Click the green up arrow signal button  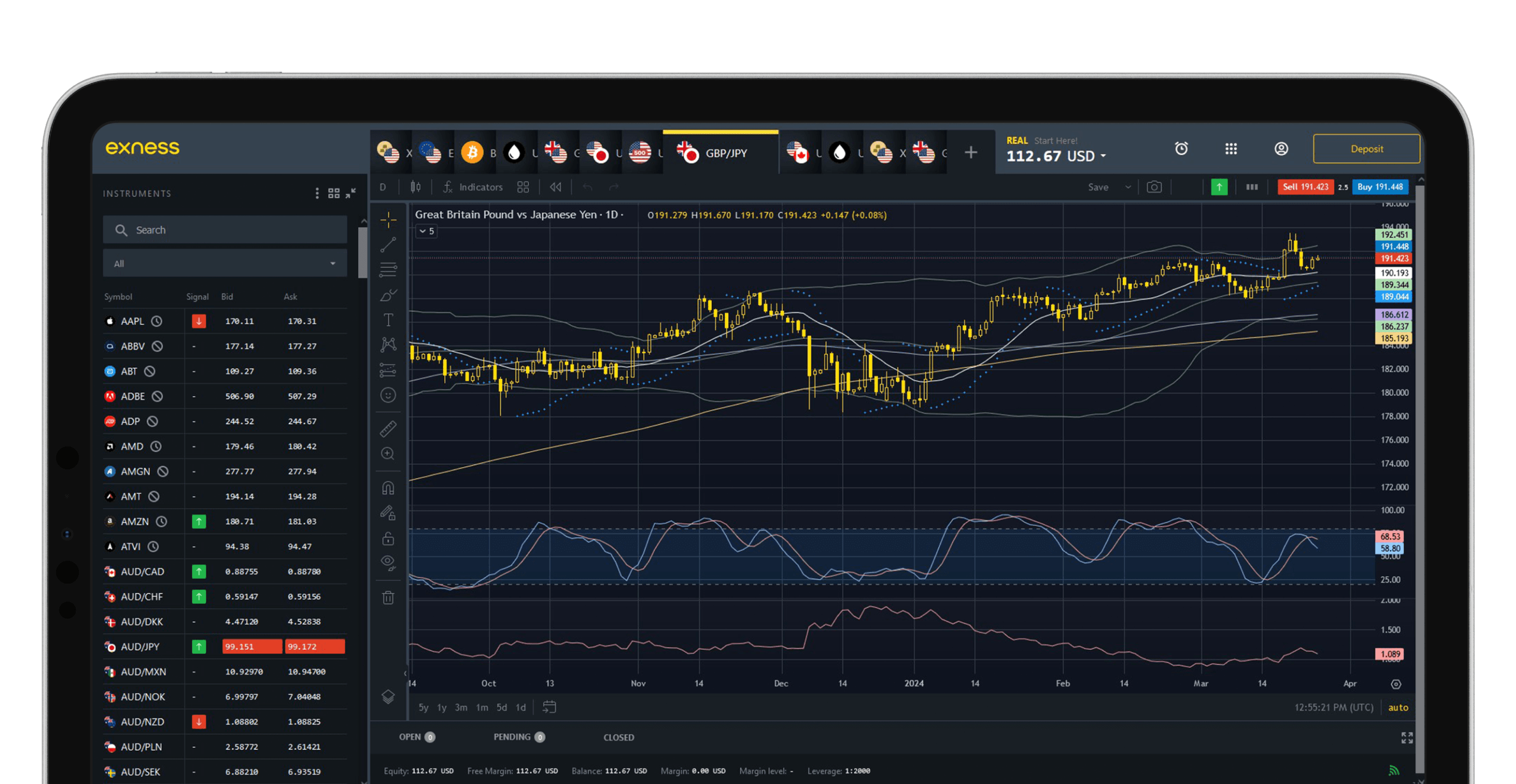pyautogui.click(x=1219, y=187)
